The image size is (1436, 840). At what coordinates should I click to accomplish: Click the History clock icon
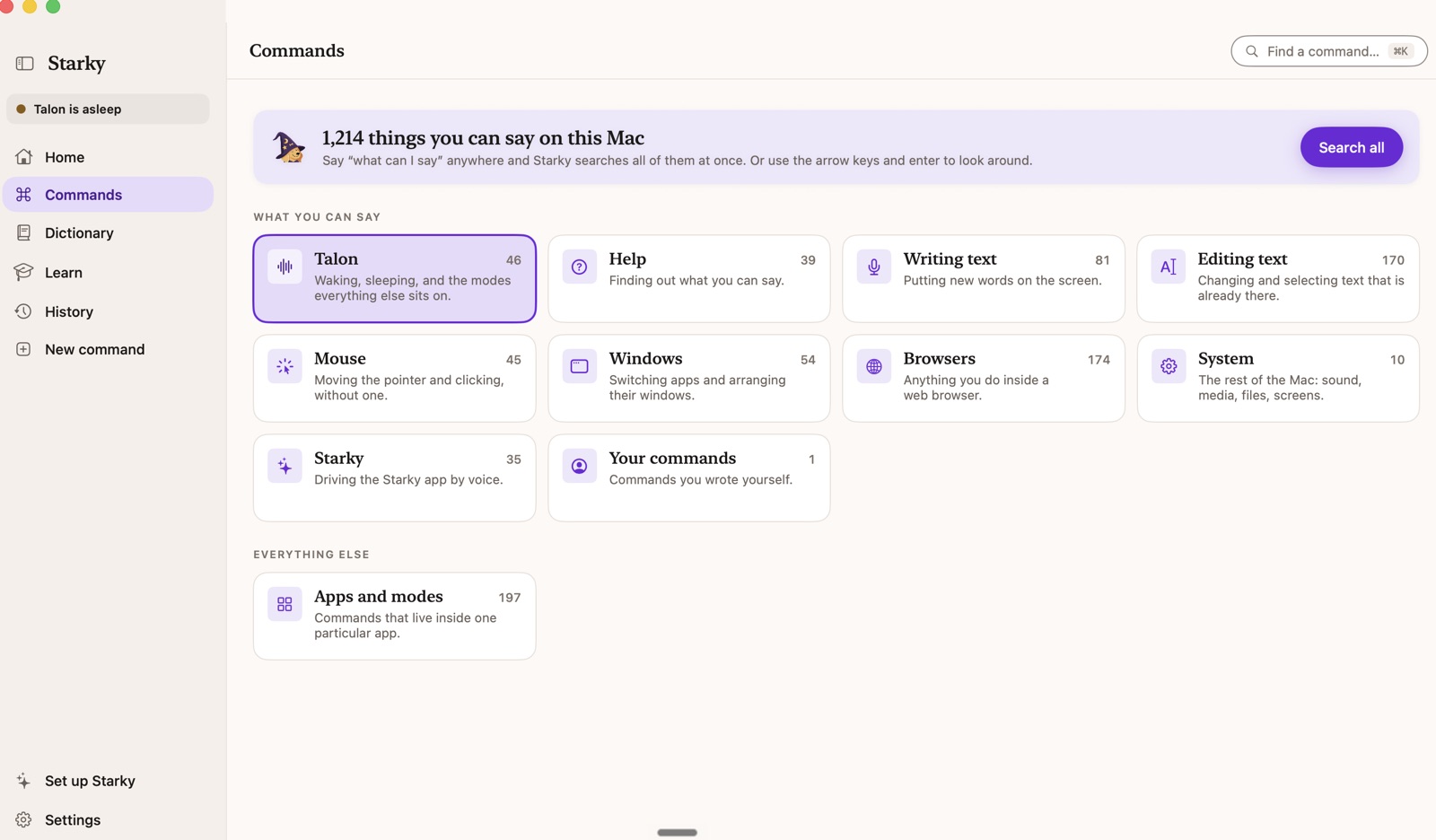point(24,311)
